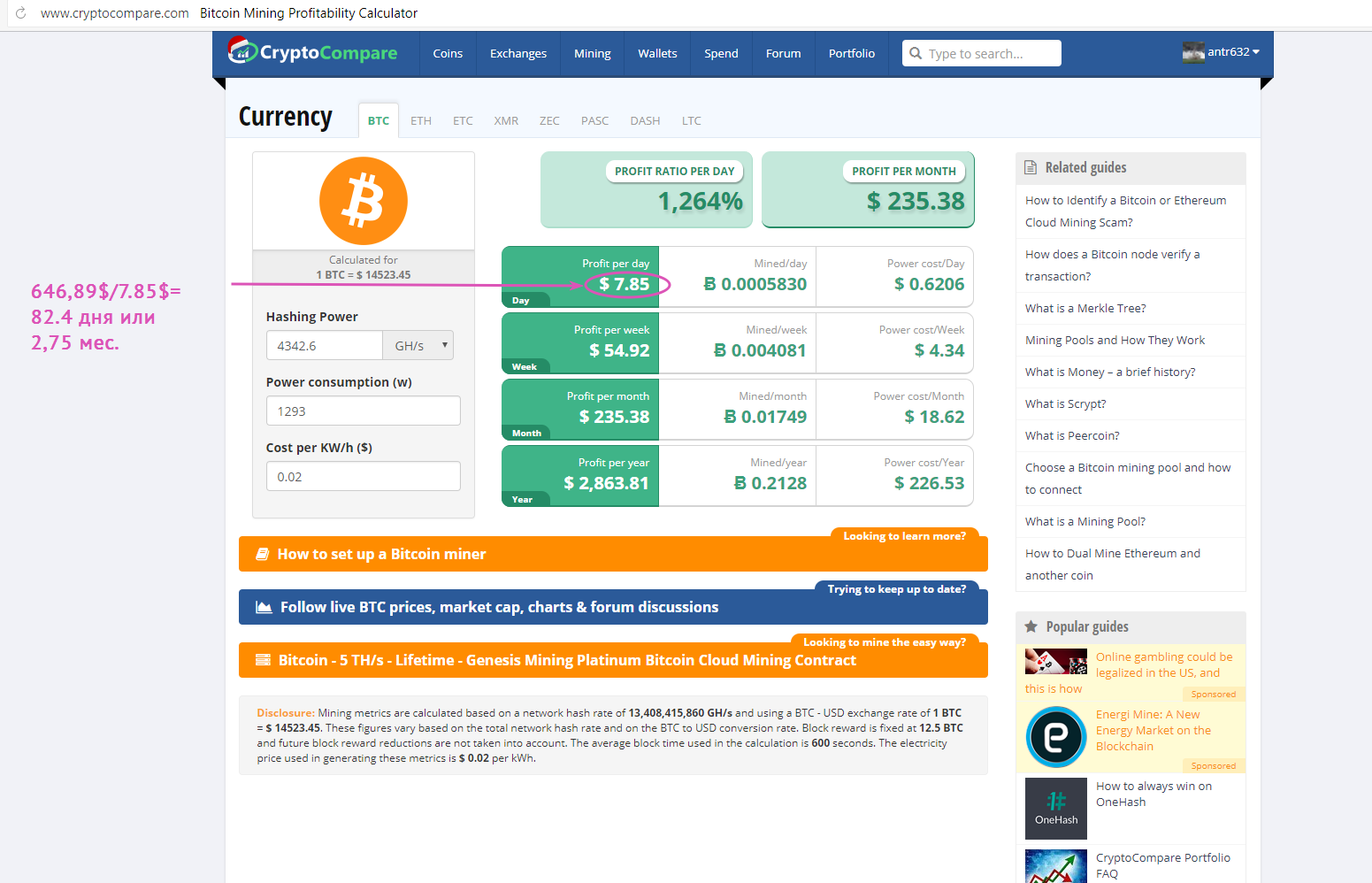Switch to the ETH currency tab
Screen dimensions: 1372x883
coord(421,120)
